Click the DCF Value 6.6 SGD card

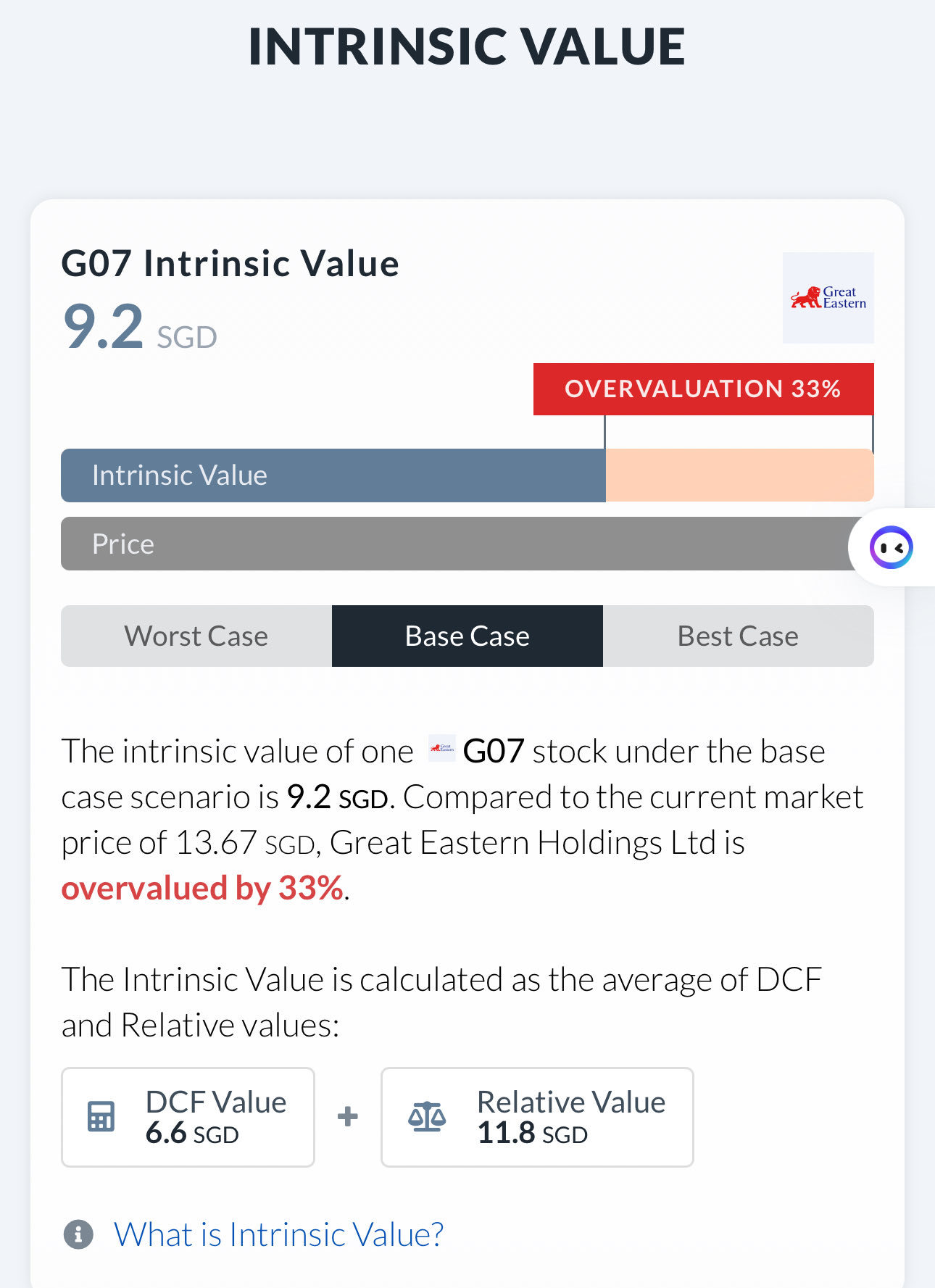tap(187, 1117)
